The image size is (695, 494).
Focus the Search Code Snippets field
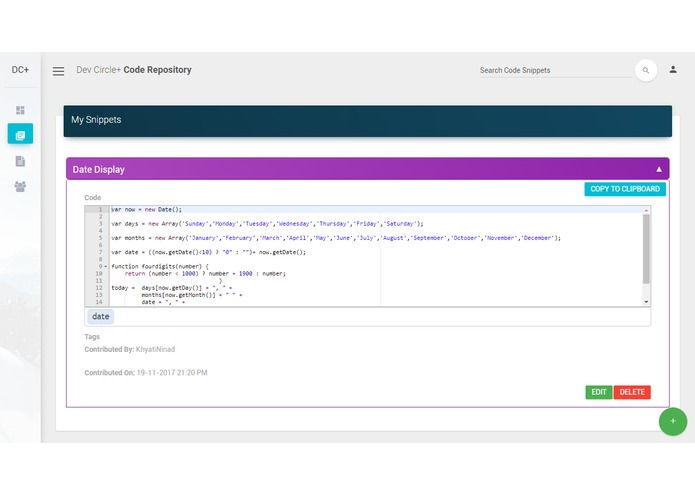pyautogui.click(x=556, y=70)
